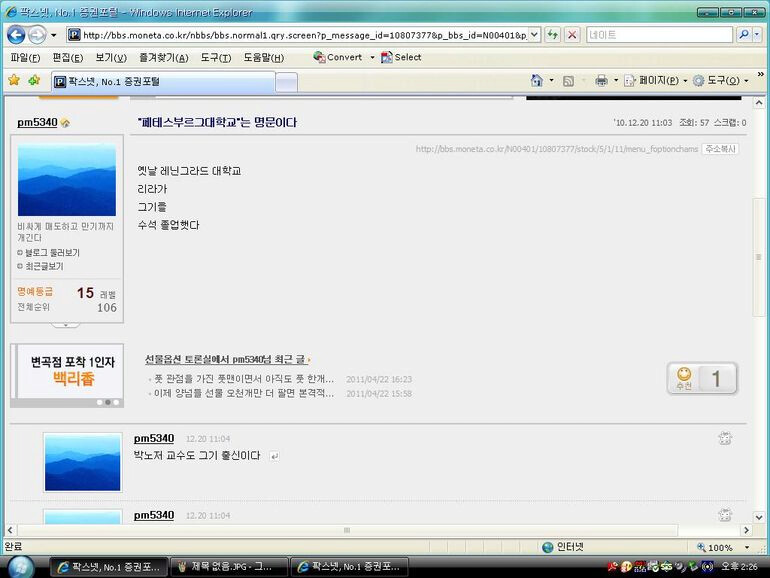
Task: Click report icon on first comment
Action: click(725, 438)
